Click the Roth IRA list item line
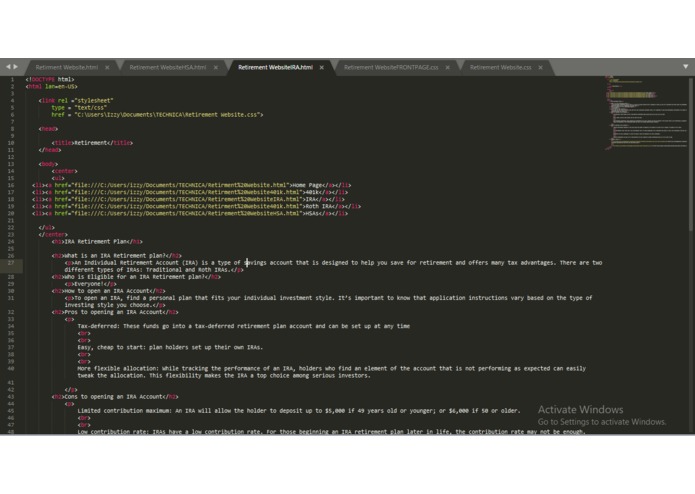Image resolution: width=695 pixels, height=494 pixels. pos(196,206)
